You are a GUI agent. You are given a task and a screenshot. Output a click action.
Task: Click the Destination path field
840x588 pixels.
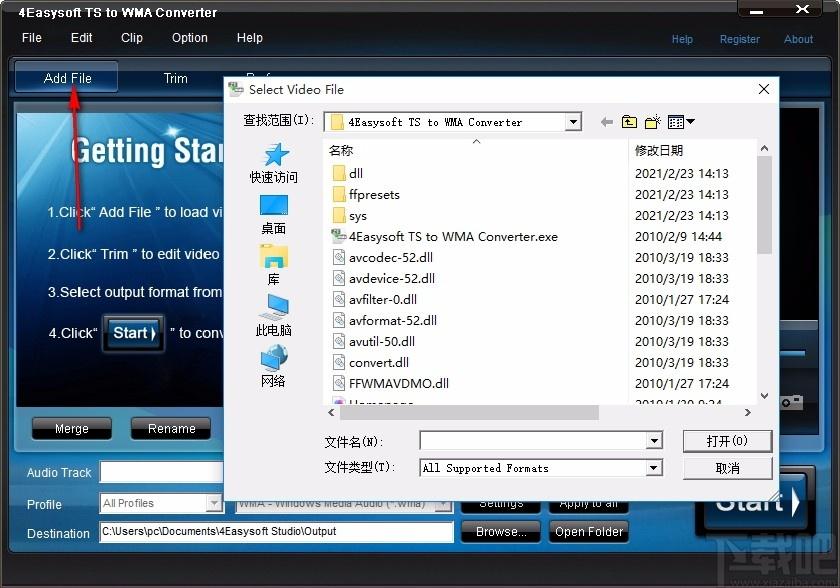(x=276, y=532)
